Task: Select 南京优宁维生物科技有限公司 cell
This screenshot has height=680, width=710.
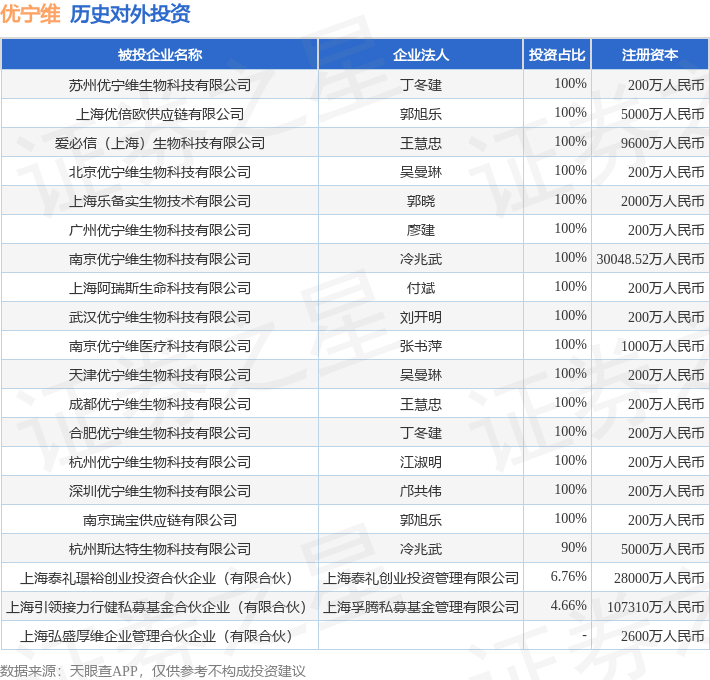Action: (x=160, y=259)
